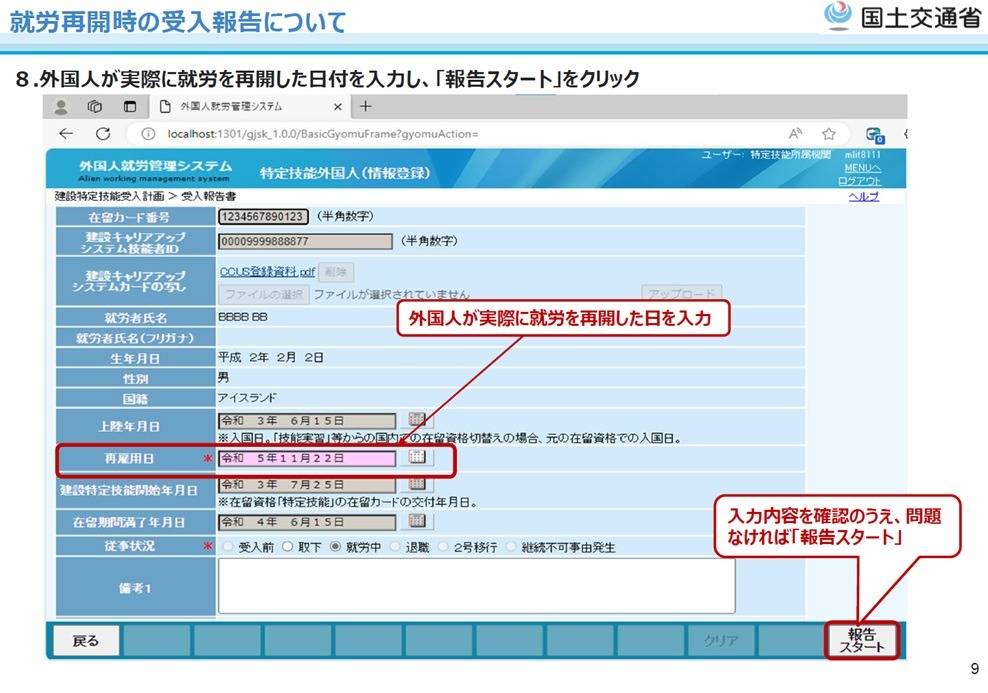988x693 pixels.
Task: Go back with browser back arrow
Action: (66, 134)
